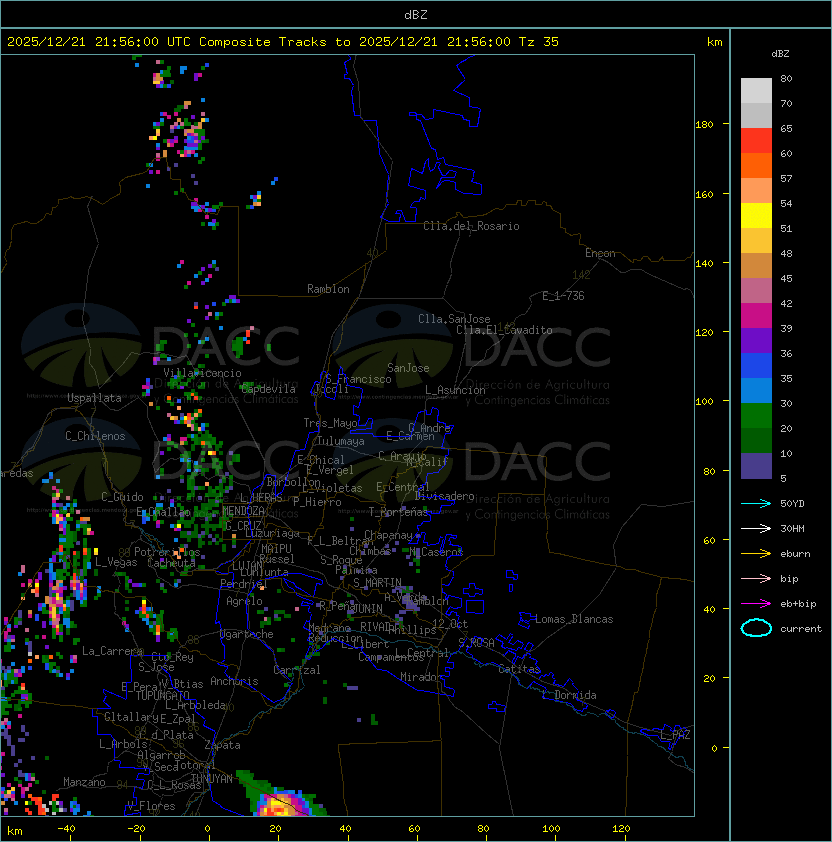This screenshot has width=832, height=842.
Task: Click the 'Clla.del_Rosario' map label
Action: [x=471, y=226]
